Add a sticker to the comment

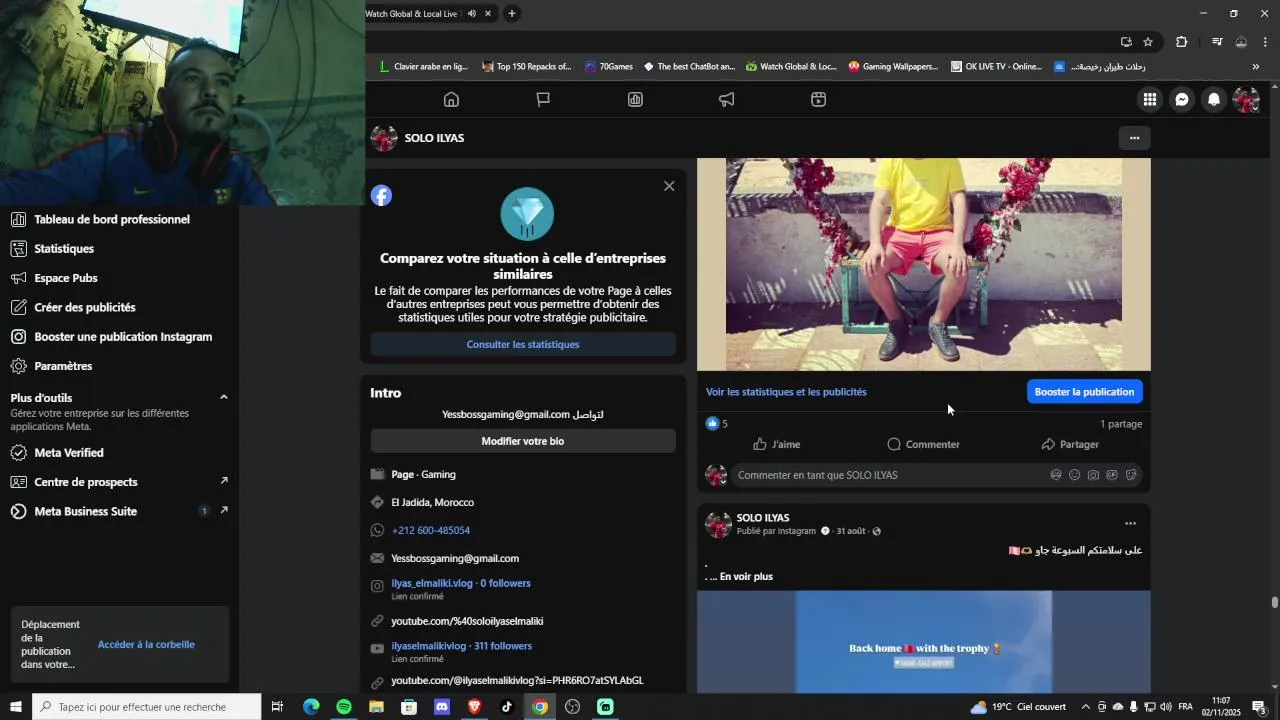pos(1131,475)
